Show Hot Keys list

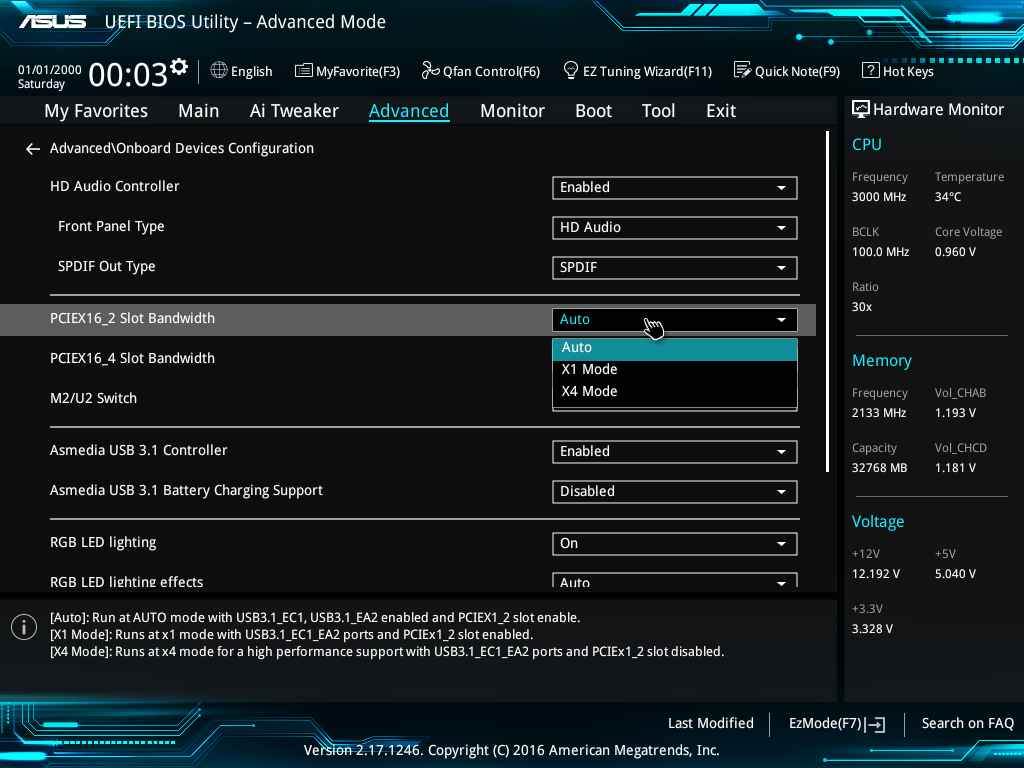click(x=898, y=71)
